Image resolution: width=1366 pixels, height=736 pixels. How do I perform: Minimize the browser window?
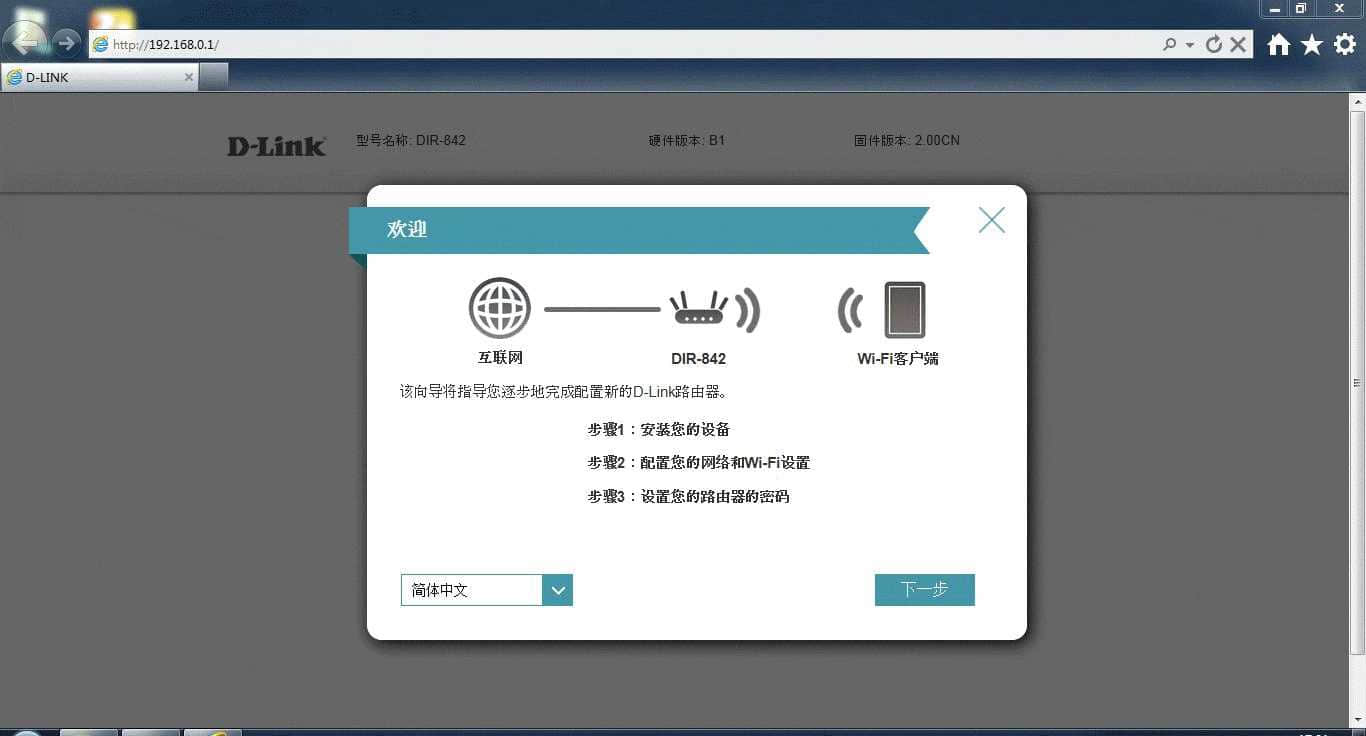coord(1274,8)
